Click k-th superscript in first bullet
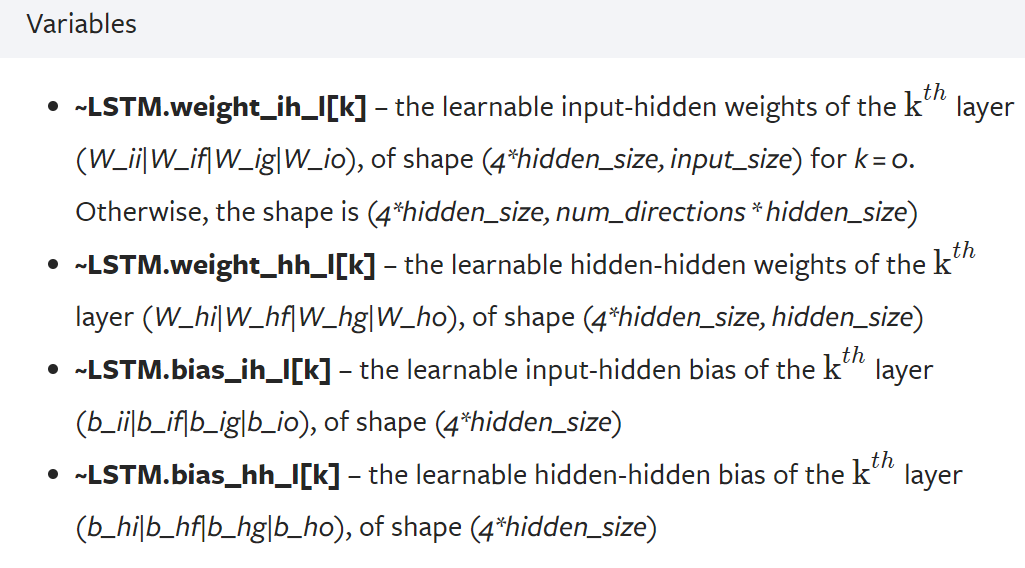 [925, 101]
